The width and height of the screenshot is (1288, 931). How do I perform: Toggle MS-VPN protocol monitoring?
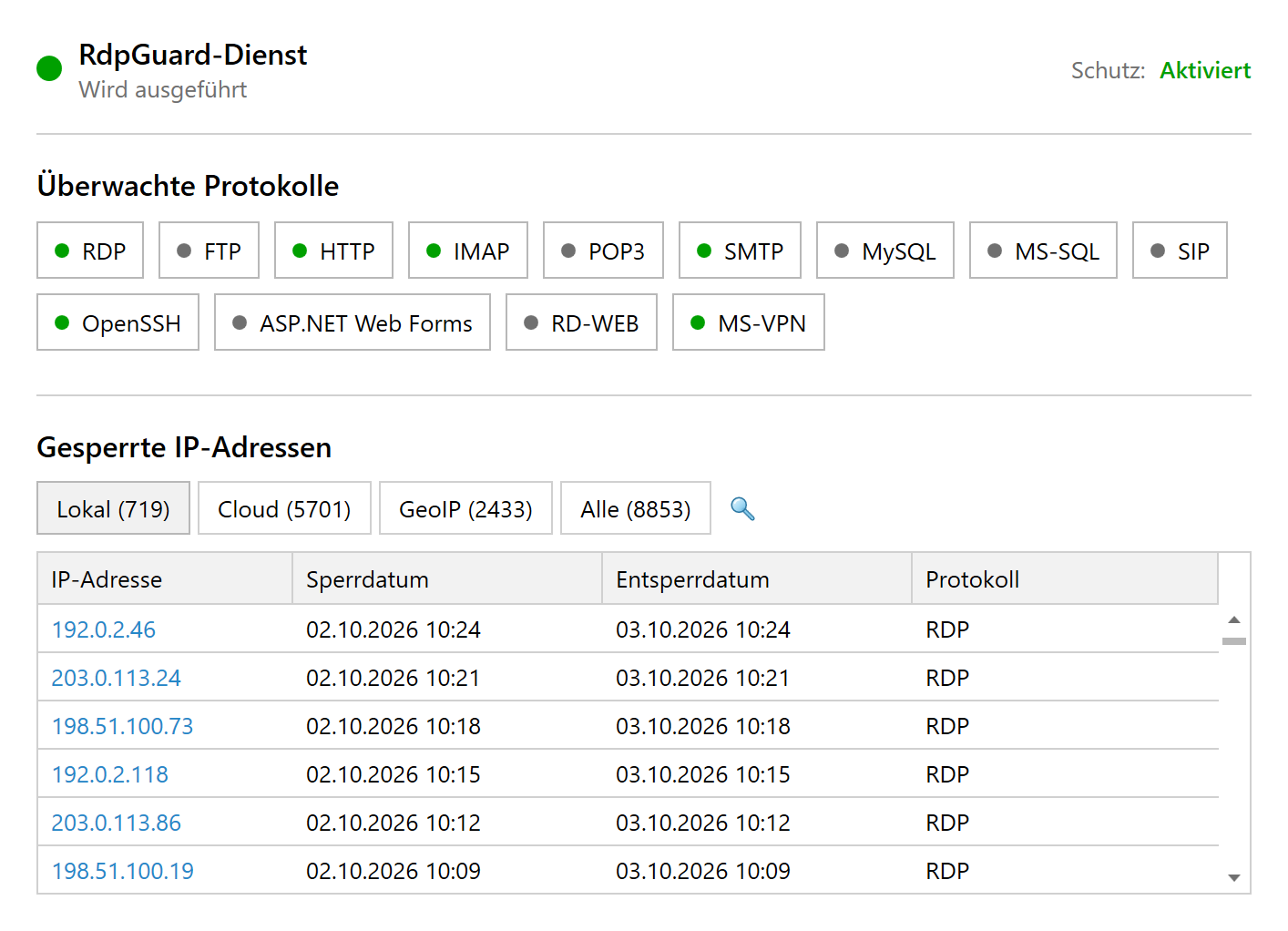tap(749, 322)
